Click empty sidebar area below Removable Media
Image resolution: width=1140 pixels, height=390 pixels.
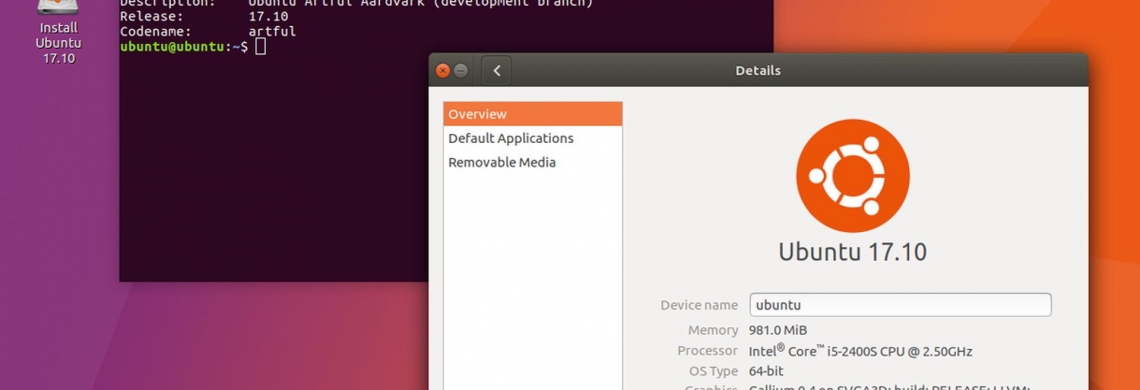[533, 284]
